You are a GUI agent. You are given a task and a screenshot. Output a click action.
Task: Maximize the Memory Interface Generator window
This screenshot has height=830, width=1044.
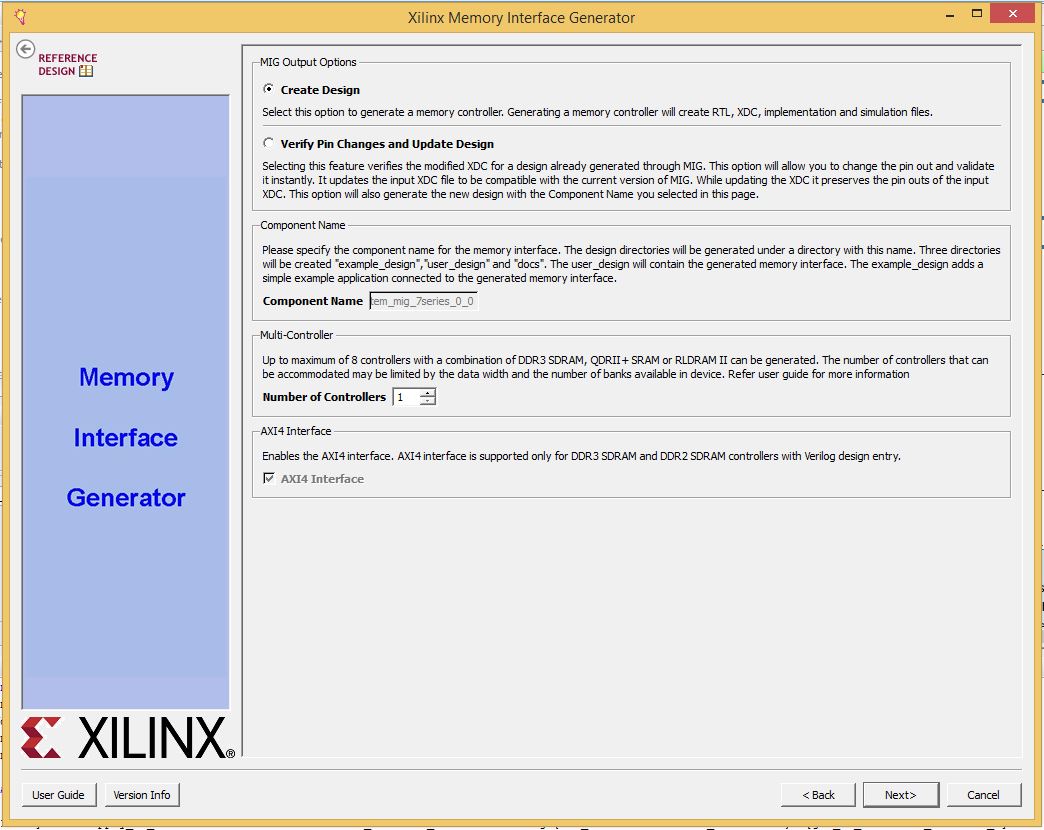point(977,14)
